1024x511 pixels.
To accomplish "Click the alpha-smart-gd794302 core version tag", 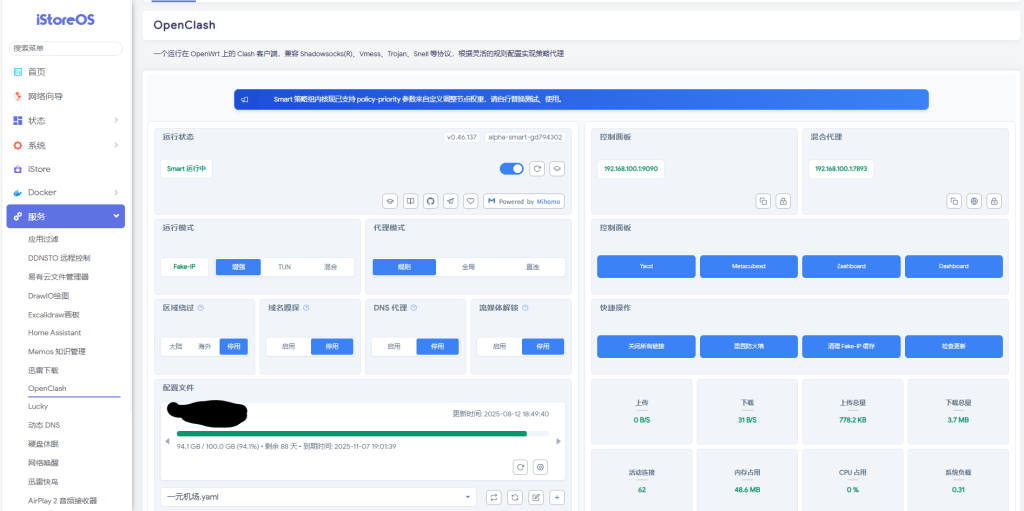I will pos(525,137).
